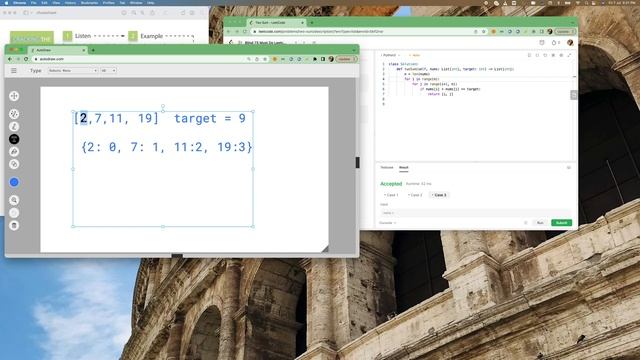Click the LeetCode back arrow on the problem header
The height and width of the screenshot is (360, 640).
point(231,42)
